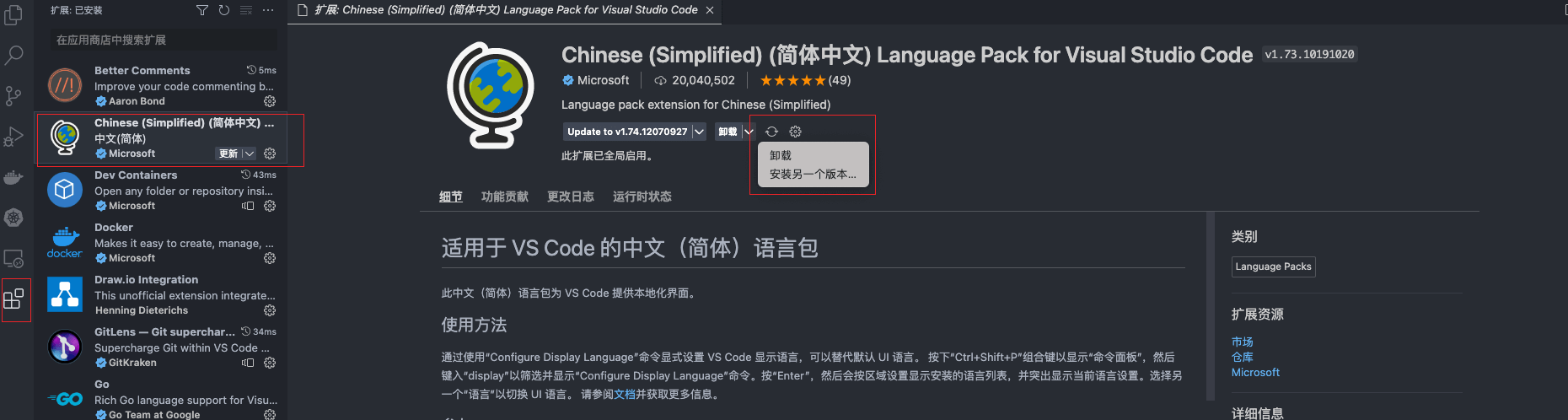Screen dimensions: 1568x420
Task: Select the Draw.io Integration extension entry
Action: point(161,294)
